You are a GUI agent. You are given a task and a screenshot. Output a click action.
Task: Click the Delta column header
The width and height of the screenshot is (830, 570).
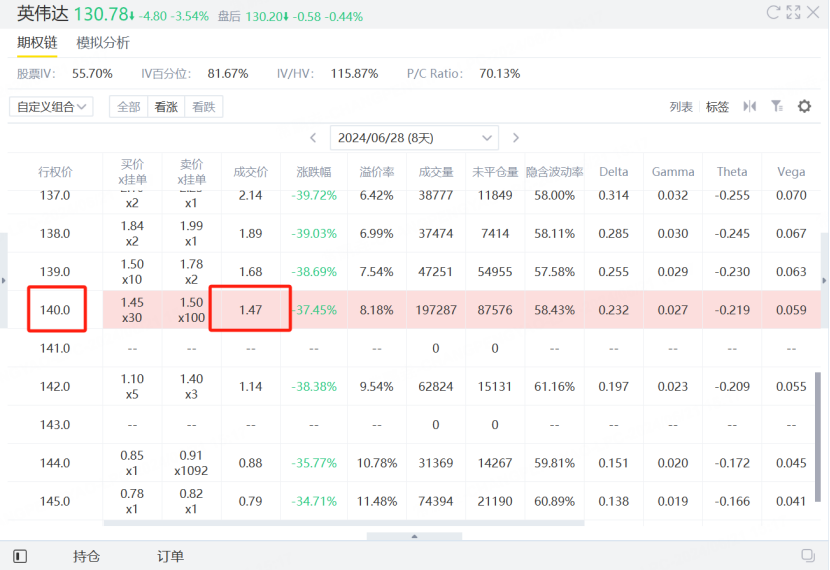click(x=614, y=172)
